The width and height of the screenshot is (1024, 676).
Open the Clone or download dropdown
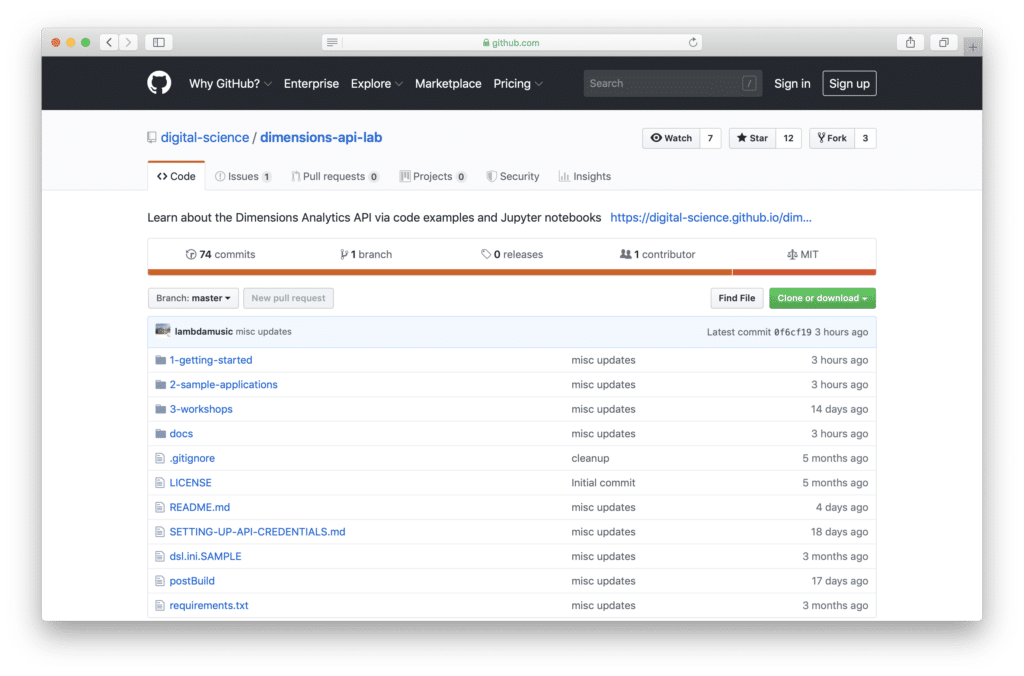tap(822, 298)
